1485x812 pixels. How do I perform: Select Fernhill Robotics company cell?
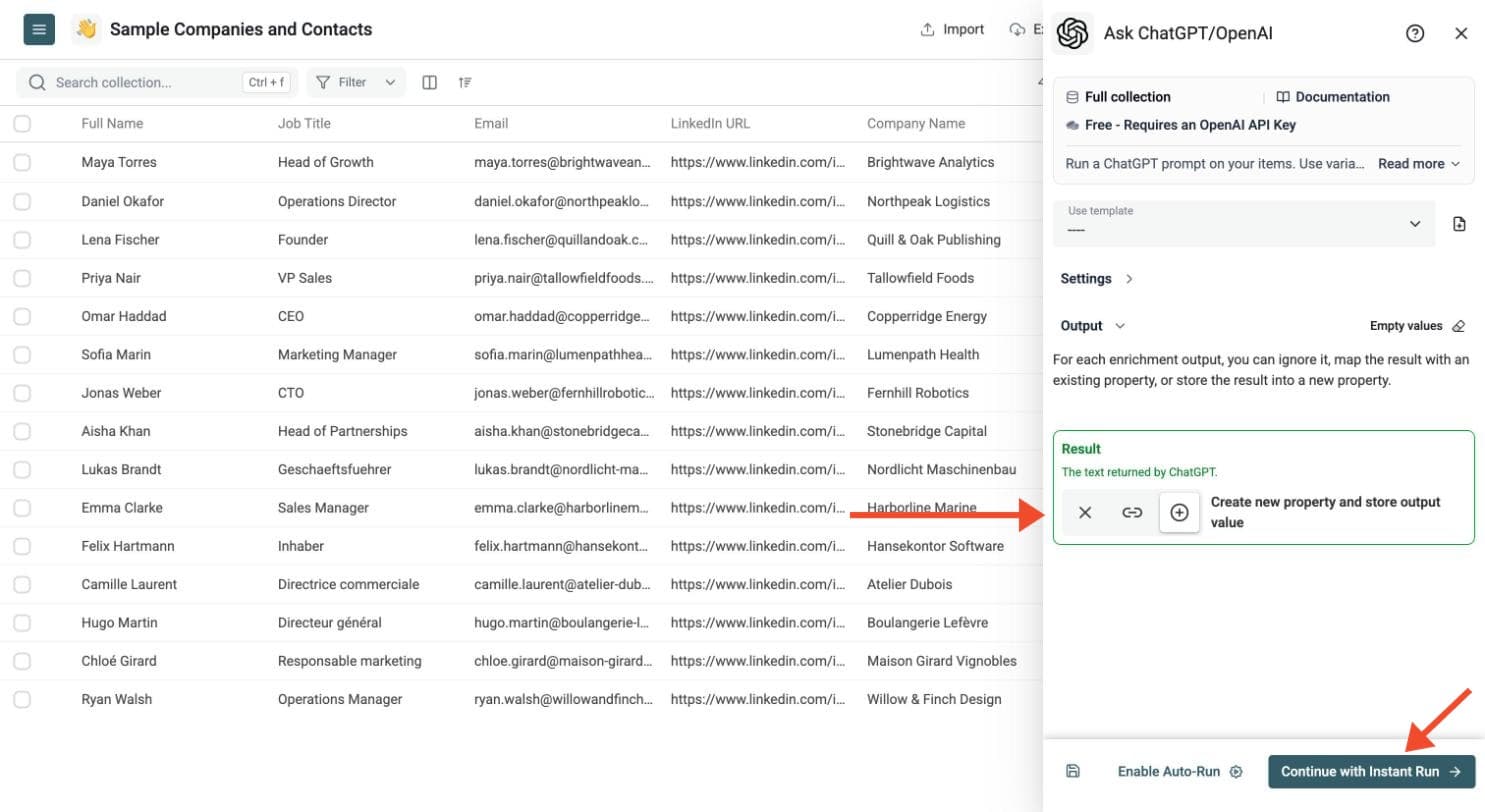(x=918, y=393)
